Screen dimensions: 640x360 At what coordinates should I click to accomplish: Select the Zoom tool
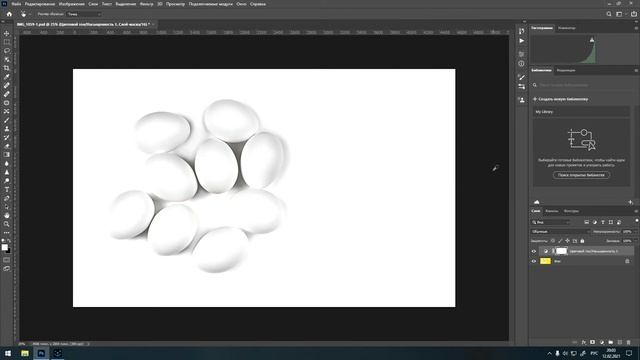7,224
